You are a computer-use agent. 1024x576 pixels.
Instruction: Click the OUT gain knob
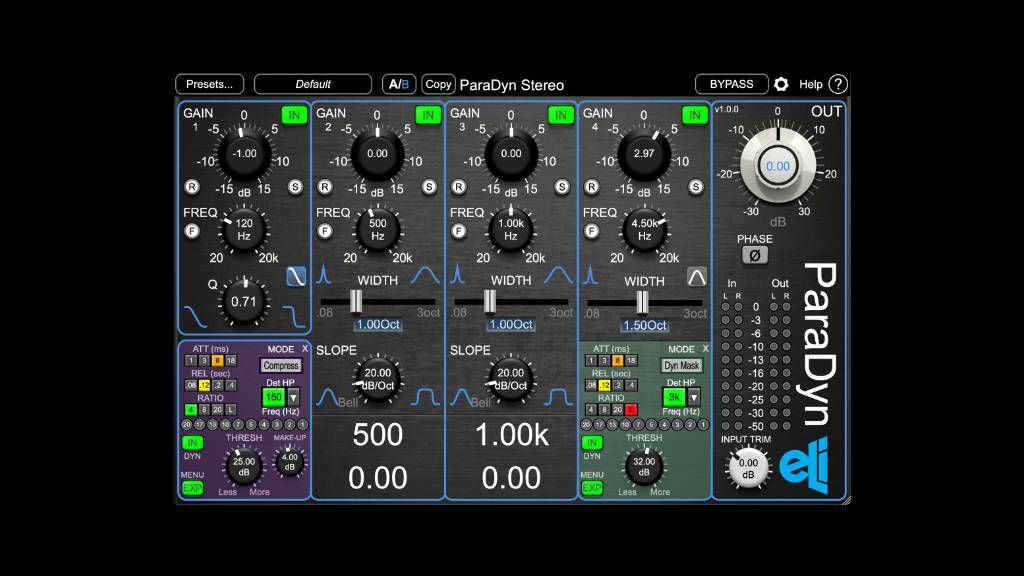(x=778, y=166)
